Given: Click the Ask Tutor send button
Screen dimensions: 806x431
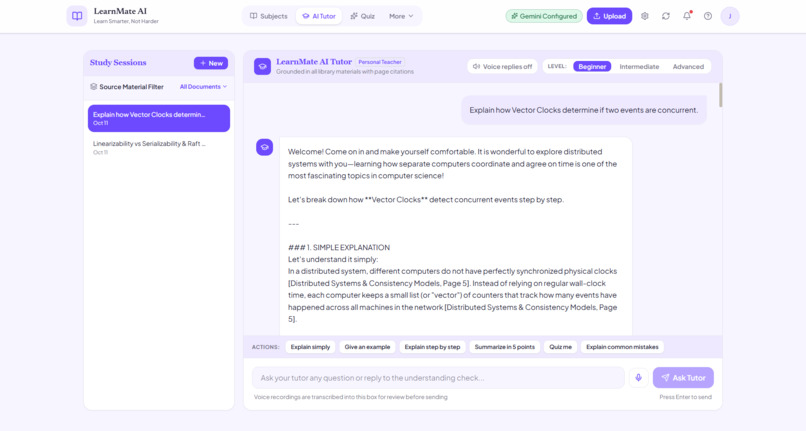Looking at the screenshot, I should click(x=683, y=378).
